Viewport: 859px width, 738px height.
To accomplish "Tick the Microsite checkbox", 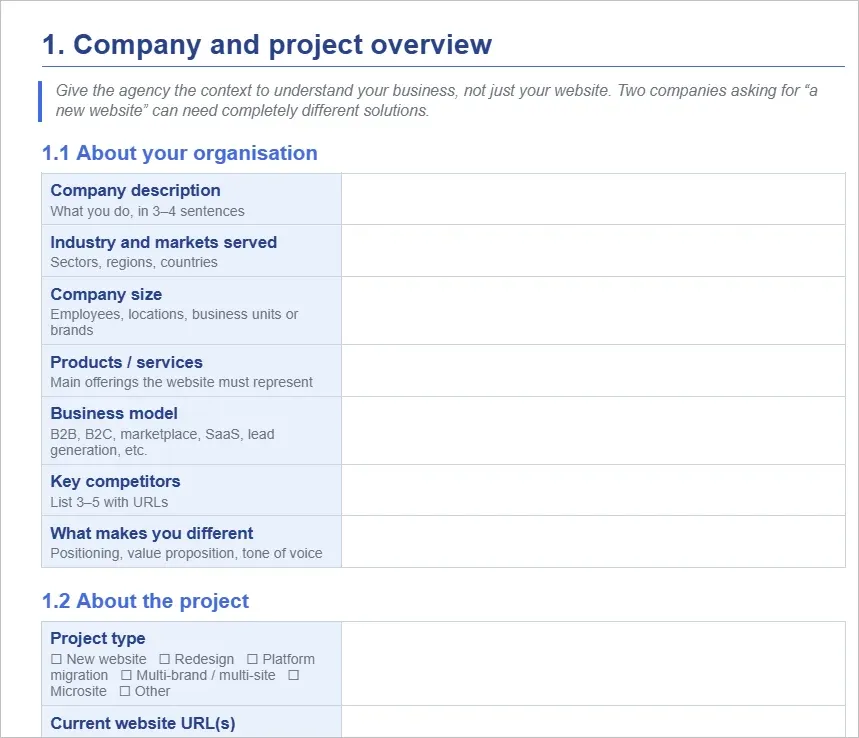I will coord(294,675).
